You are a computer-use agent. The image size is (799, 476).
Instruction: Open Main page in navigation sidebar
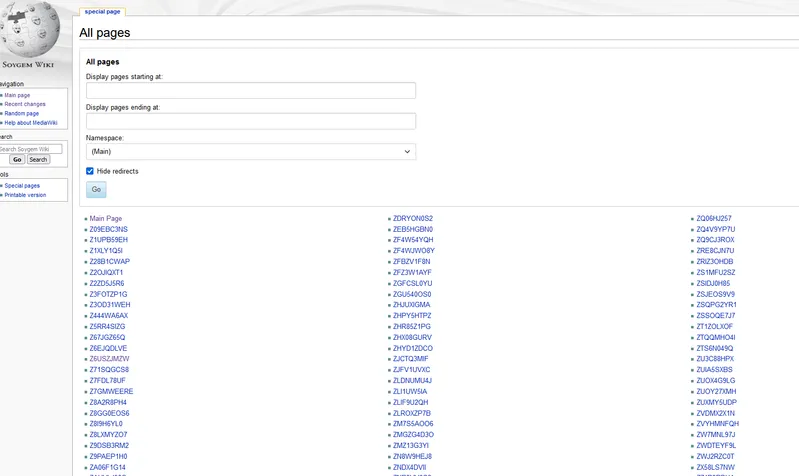[x=17, y=95]
